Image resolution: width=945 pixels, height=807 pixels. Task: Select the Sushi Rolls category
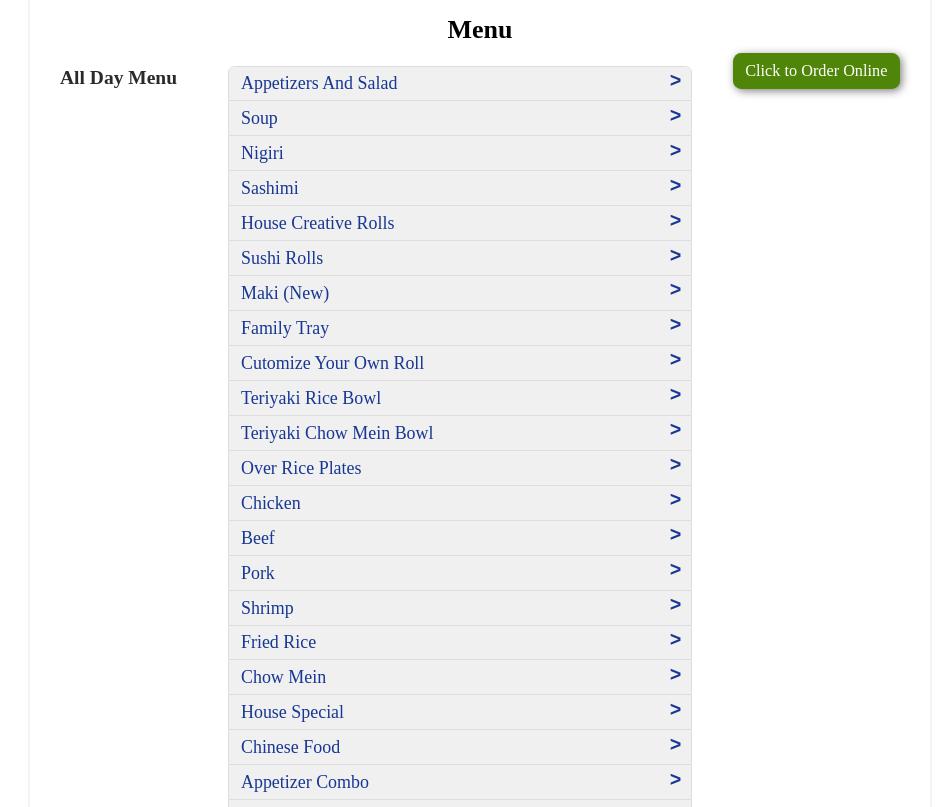coord(282,258)
